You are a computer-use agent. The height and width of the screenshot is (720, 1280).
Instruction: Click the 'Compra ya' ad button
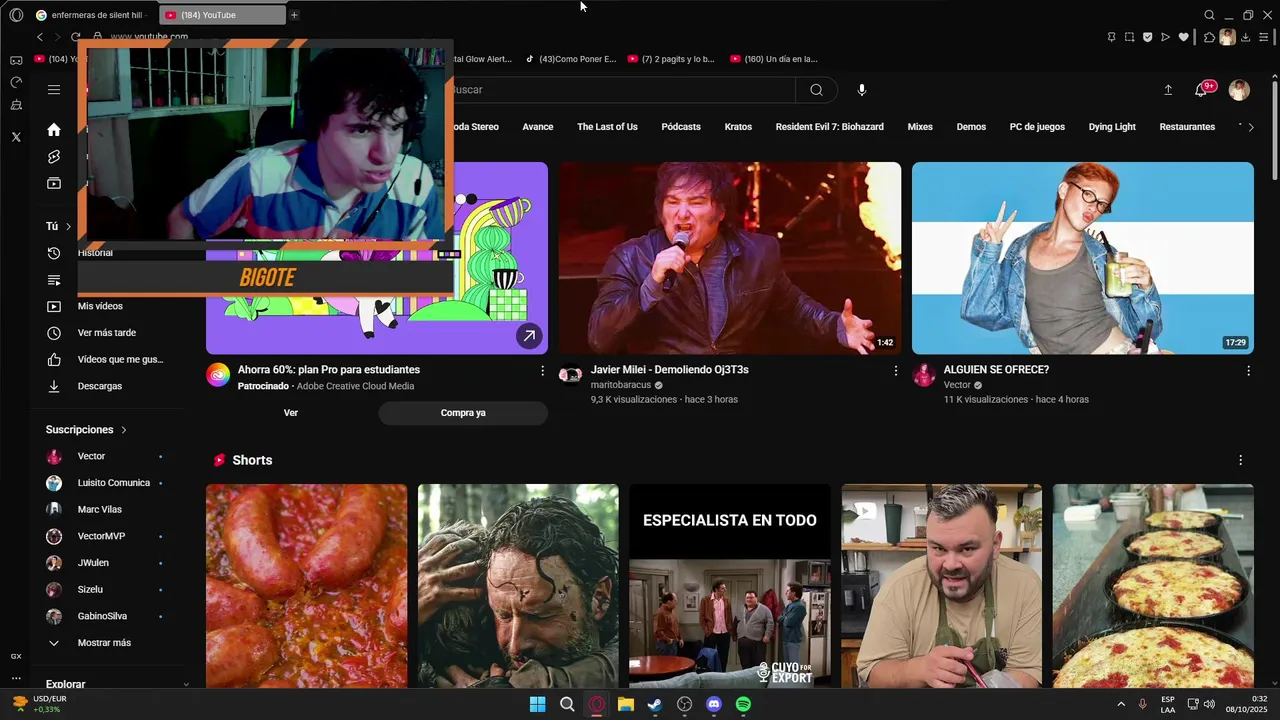pyautogui.click(x=463, y=413)
